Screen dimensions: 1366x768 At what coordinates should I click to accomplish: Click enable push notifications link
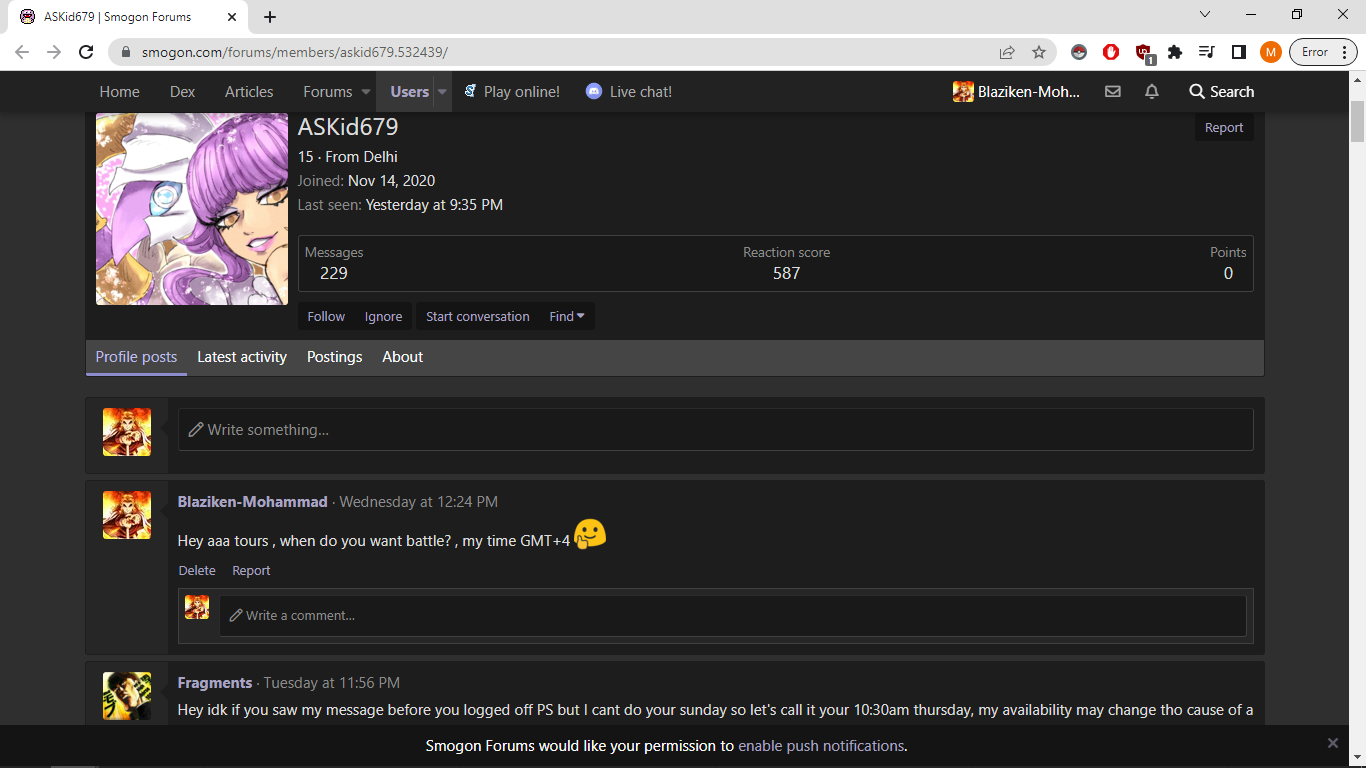point(821,746)
